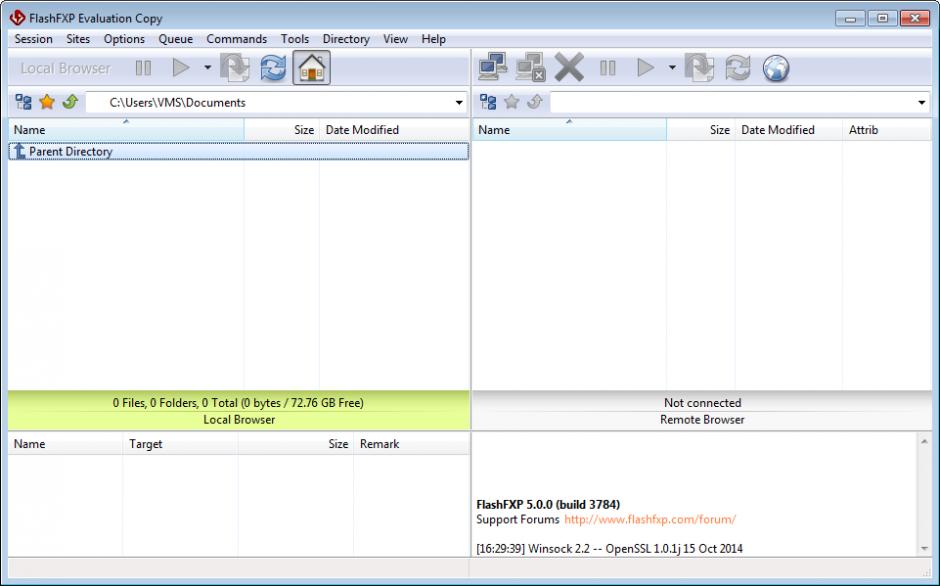Open the Sites menu
Image resolution: width=940 pixels, height=586 pixels.
pyautogui.click(x=78, y=39)
